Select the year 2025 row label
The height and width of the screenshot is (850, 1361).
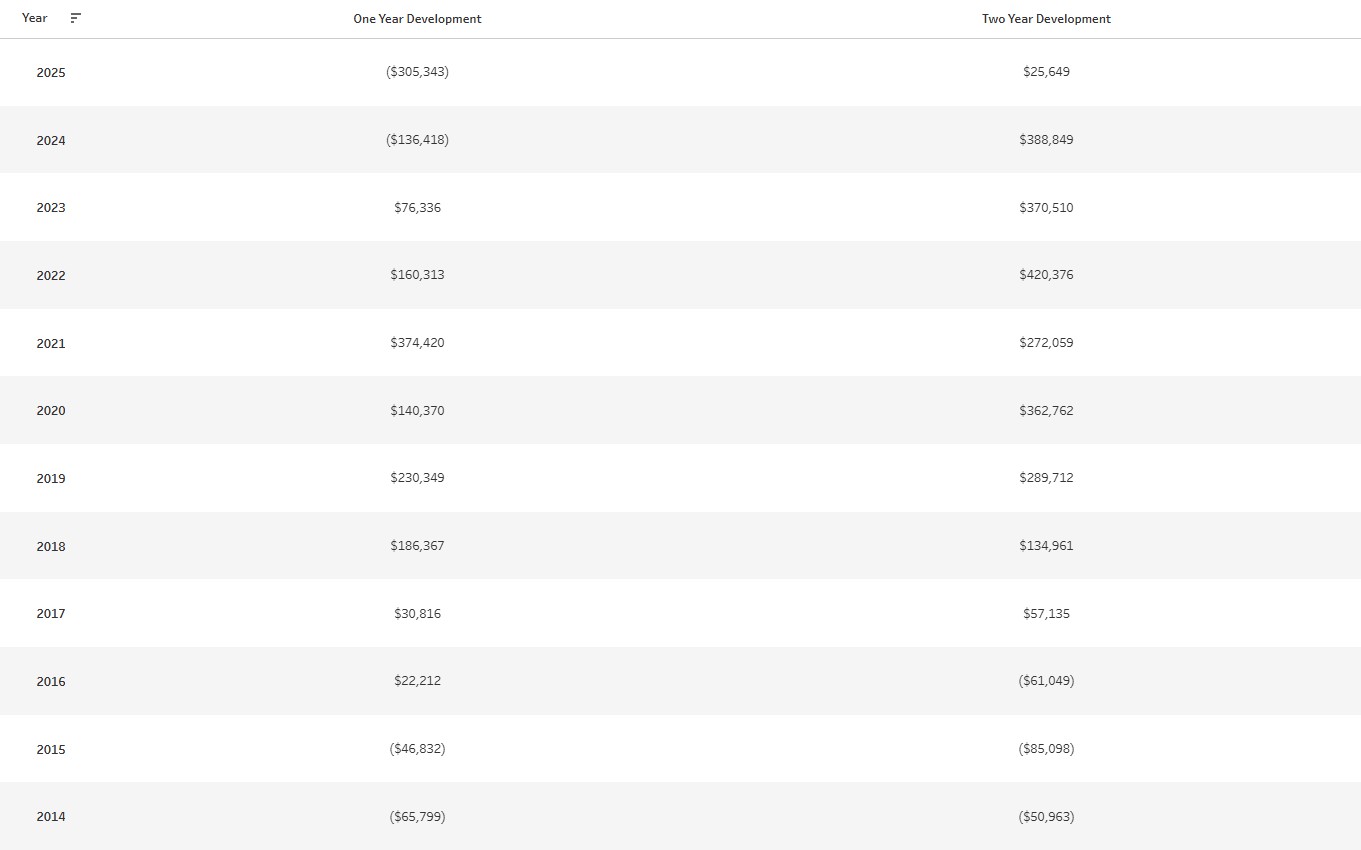click(x=51, y=73)
